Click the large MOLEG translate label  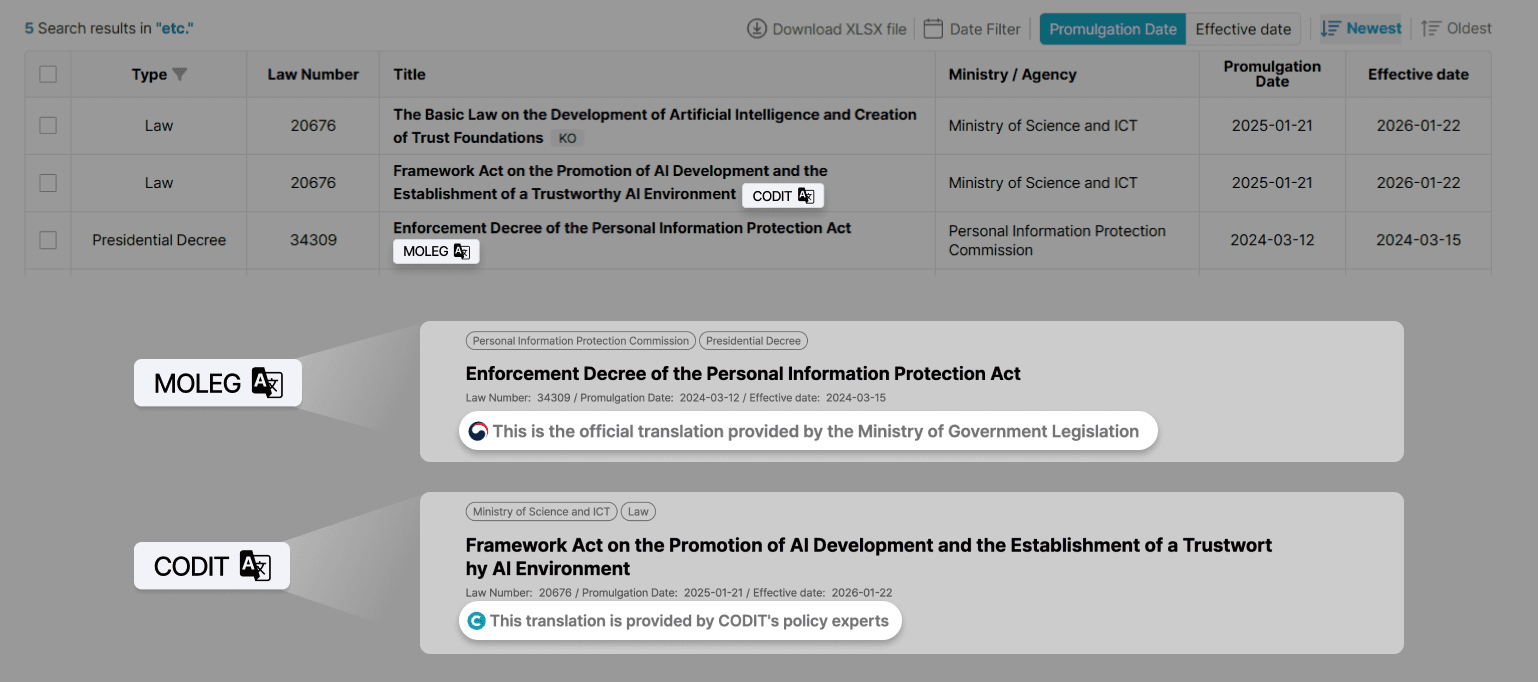tap(218, 383)
